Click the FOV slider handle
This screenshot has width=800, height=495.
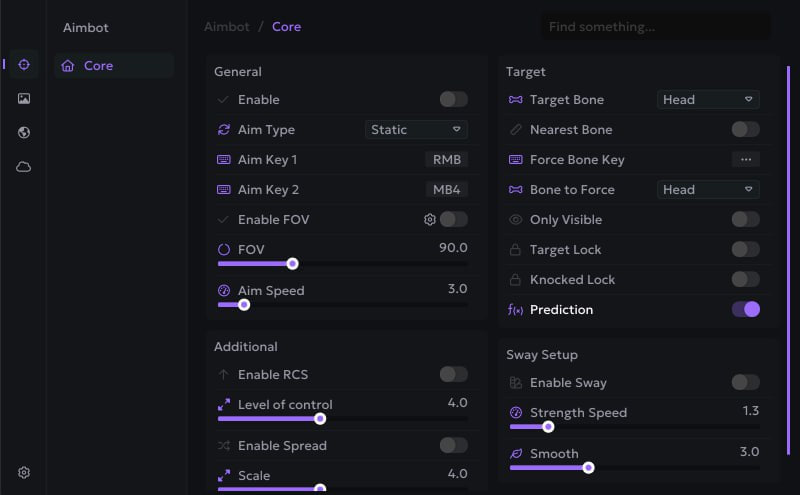pos(292,264)
